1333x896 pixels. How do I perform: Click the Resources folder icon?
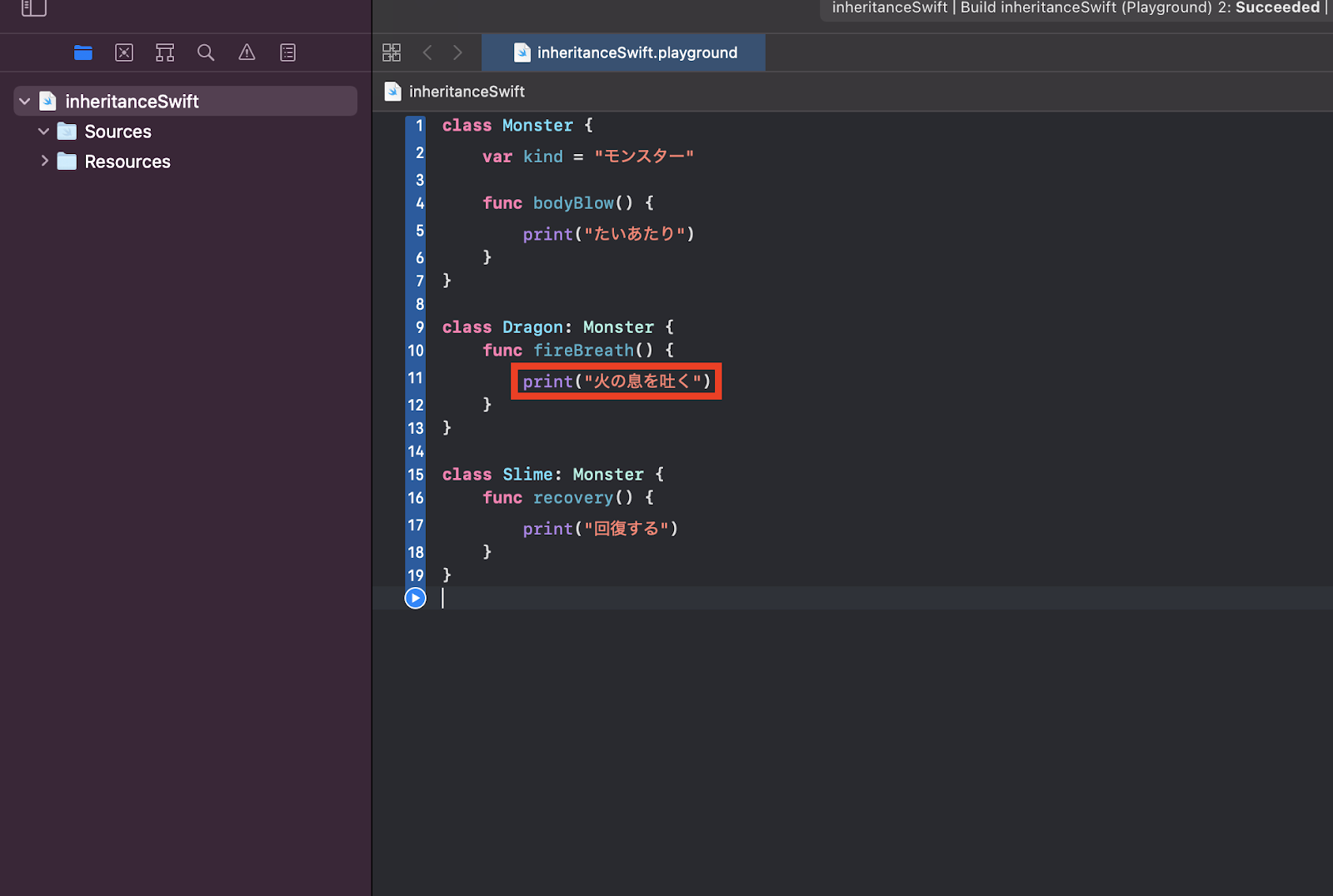pos(67,162)
